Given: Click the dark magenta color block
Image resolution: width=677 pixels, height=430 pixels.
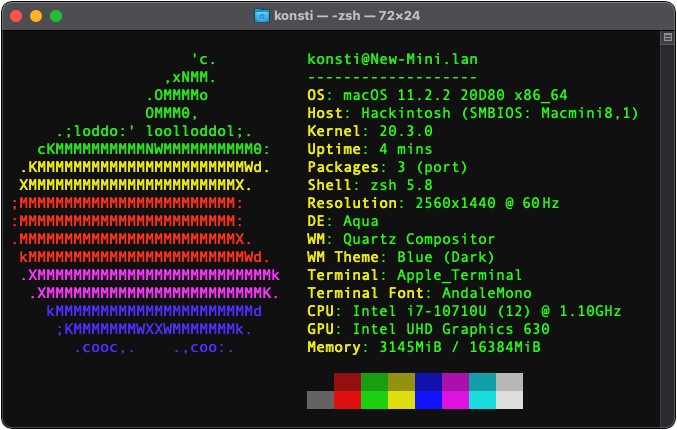Looking at the screenshot, I should pos(455,382).
